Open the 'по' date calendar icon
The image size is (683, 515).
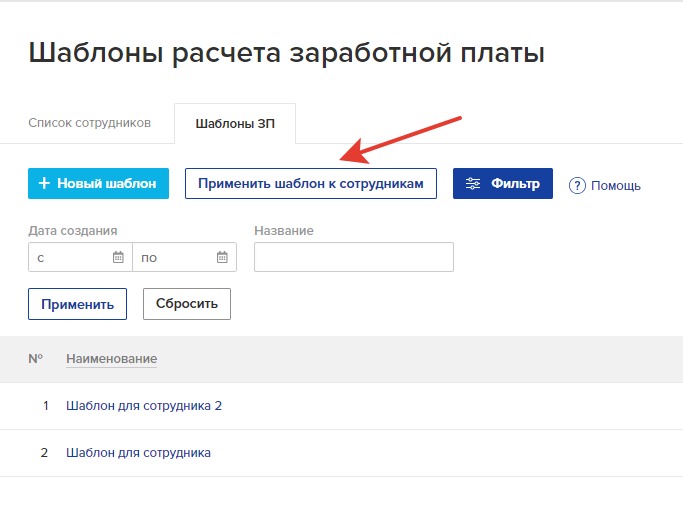pos(222,257)
